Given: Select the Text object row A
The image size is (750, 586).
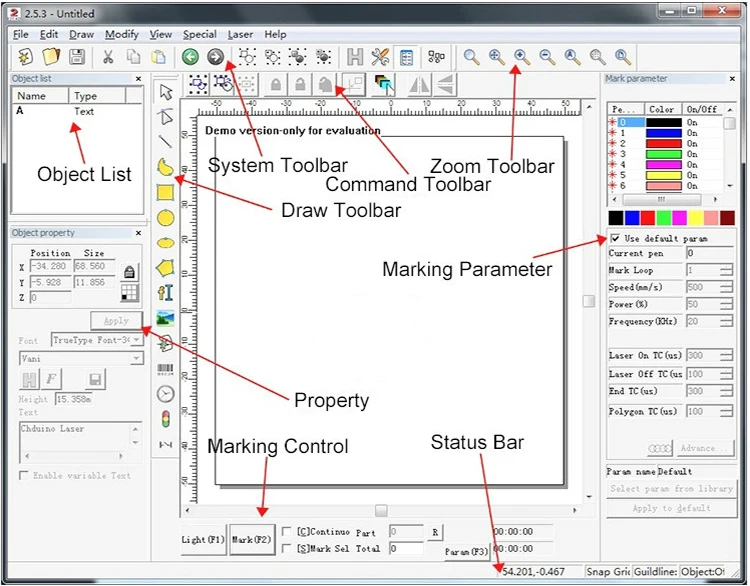Looking at the screenshot, I should pyautogui.click(x=77, y=111).
